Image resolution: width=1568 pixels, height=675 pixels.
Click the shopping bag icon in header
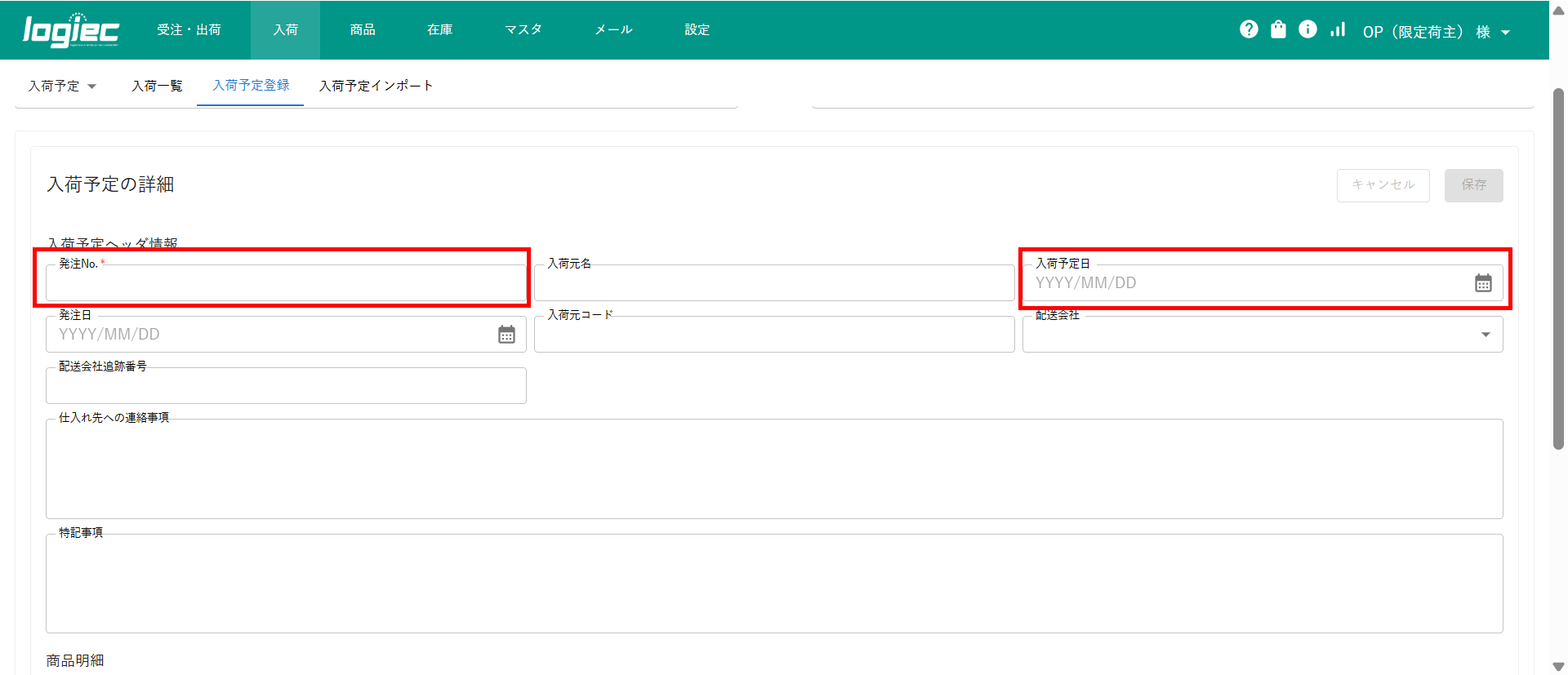[x=1278, y=29]
